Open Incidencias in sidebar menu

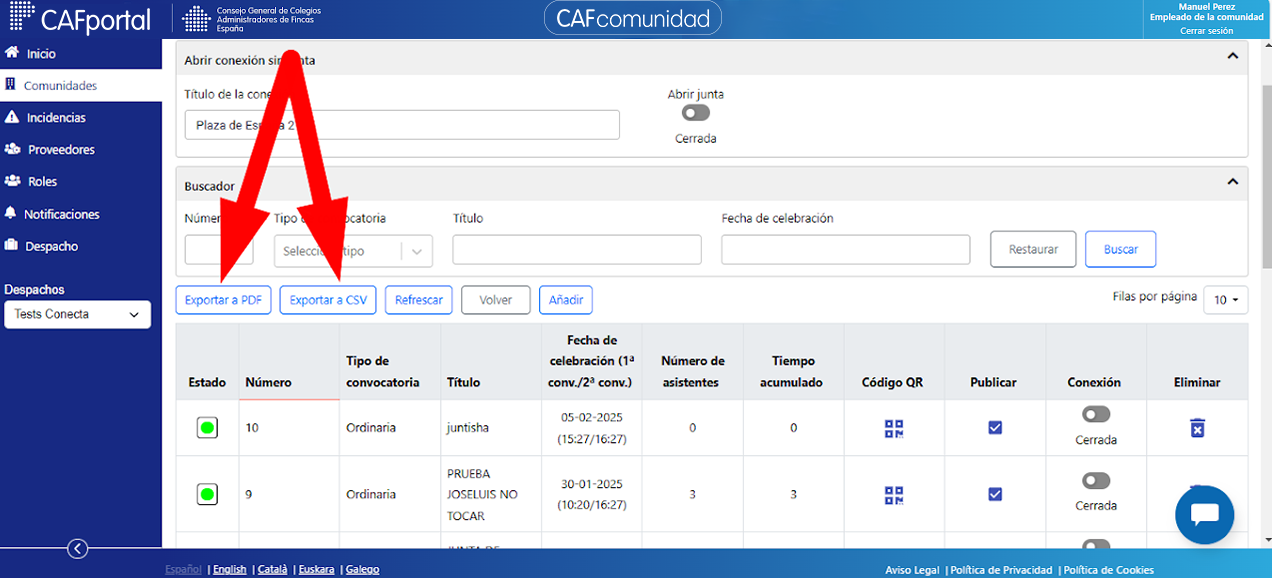[x=56, y=117]
